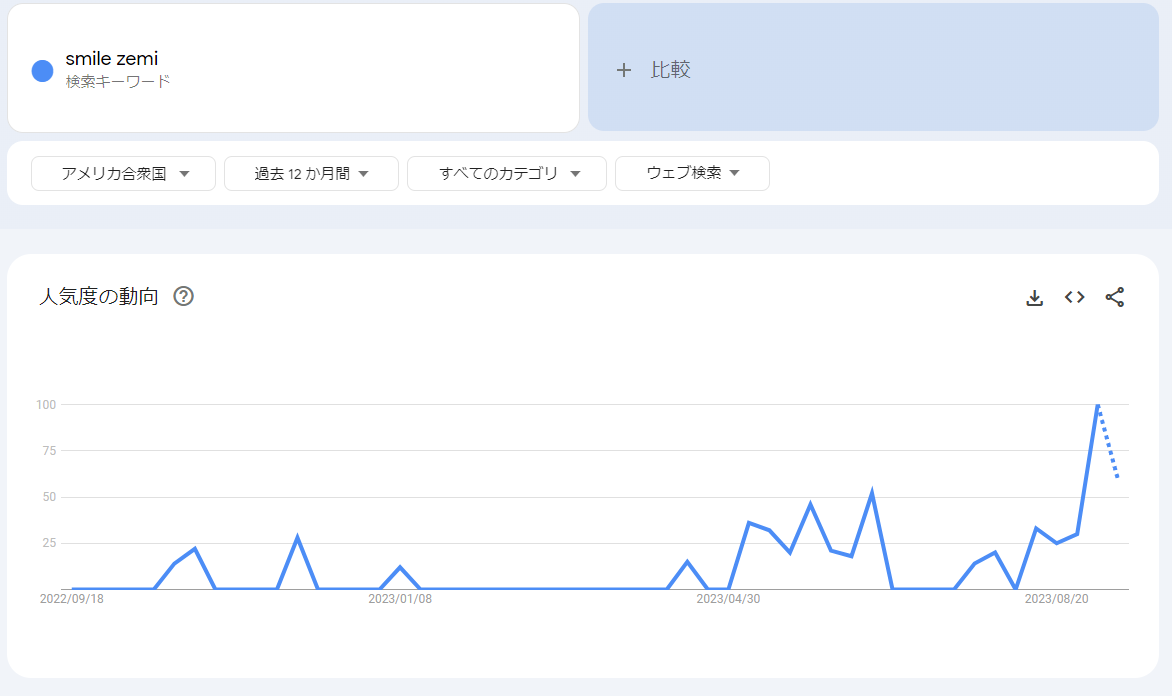Image resolution: width=1172 pixels, height=696 pixels.
Task: Click the 50 y-axis label
Action: click(x=49, y=497)
